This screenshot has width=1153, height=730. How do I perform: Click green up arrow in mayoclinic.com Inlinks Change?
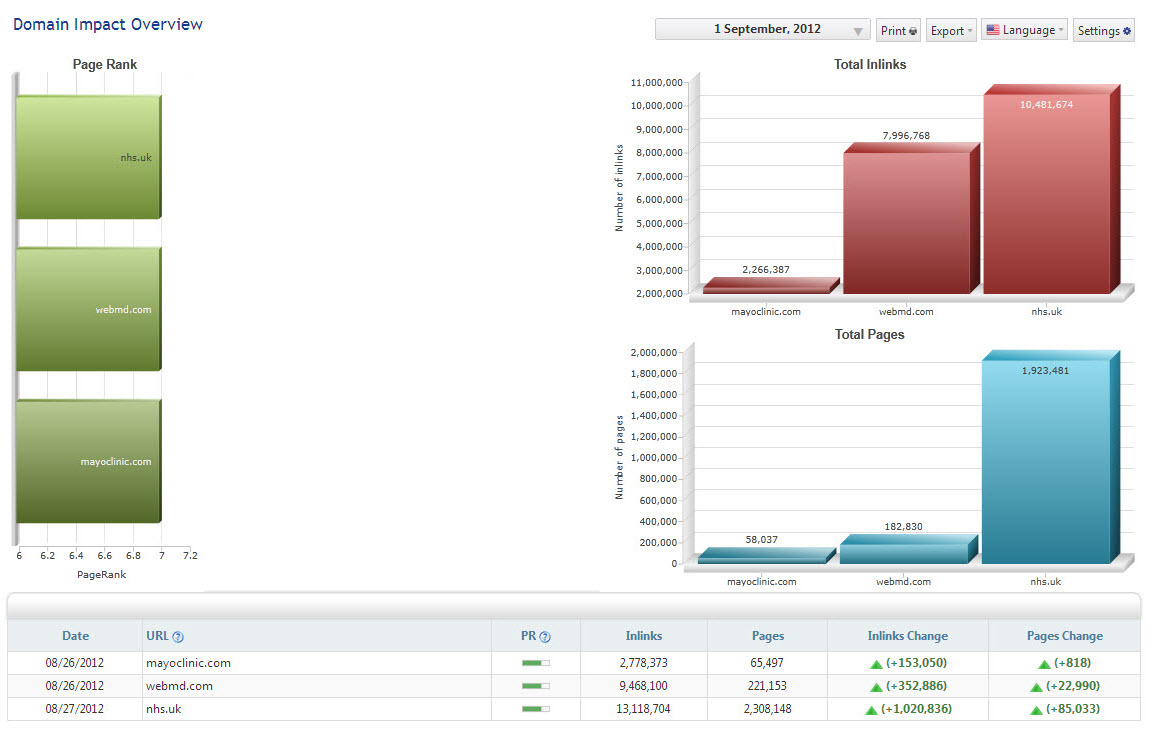(876, 664)
